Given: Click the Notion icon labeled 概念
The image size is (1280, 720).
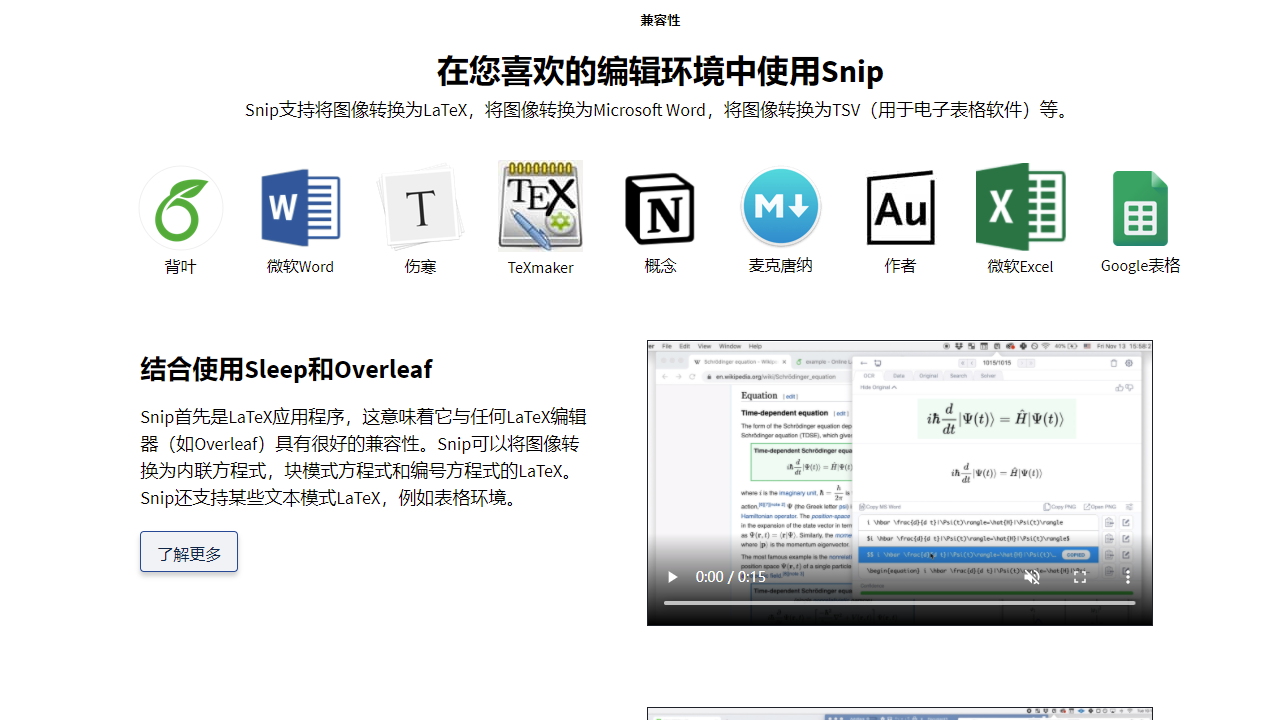Looking at the screenshot, I should pyautogui.click(x=660, y=207).
